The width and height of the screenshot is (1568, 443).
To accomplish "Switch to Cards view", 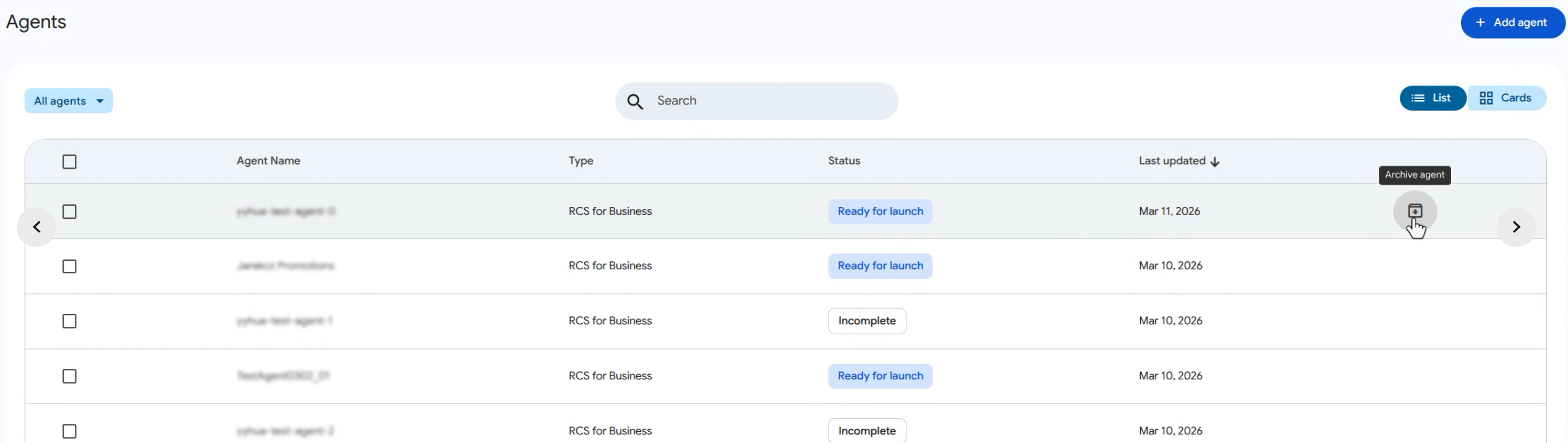I will [x=1506, y=98].
